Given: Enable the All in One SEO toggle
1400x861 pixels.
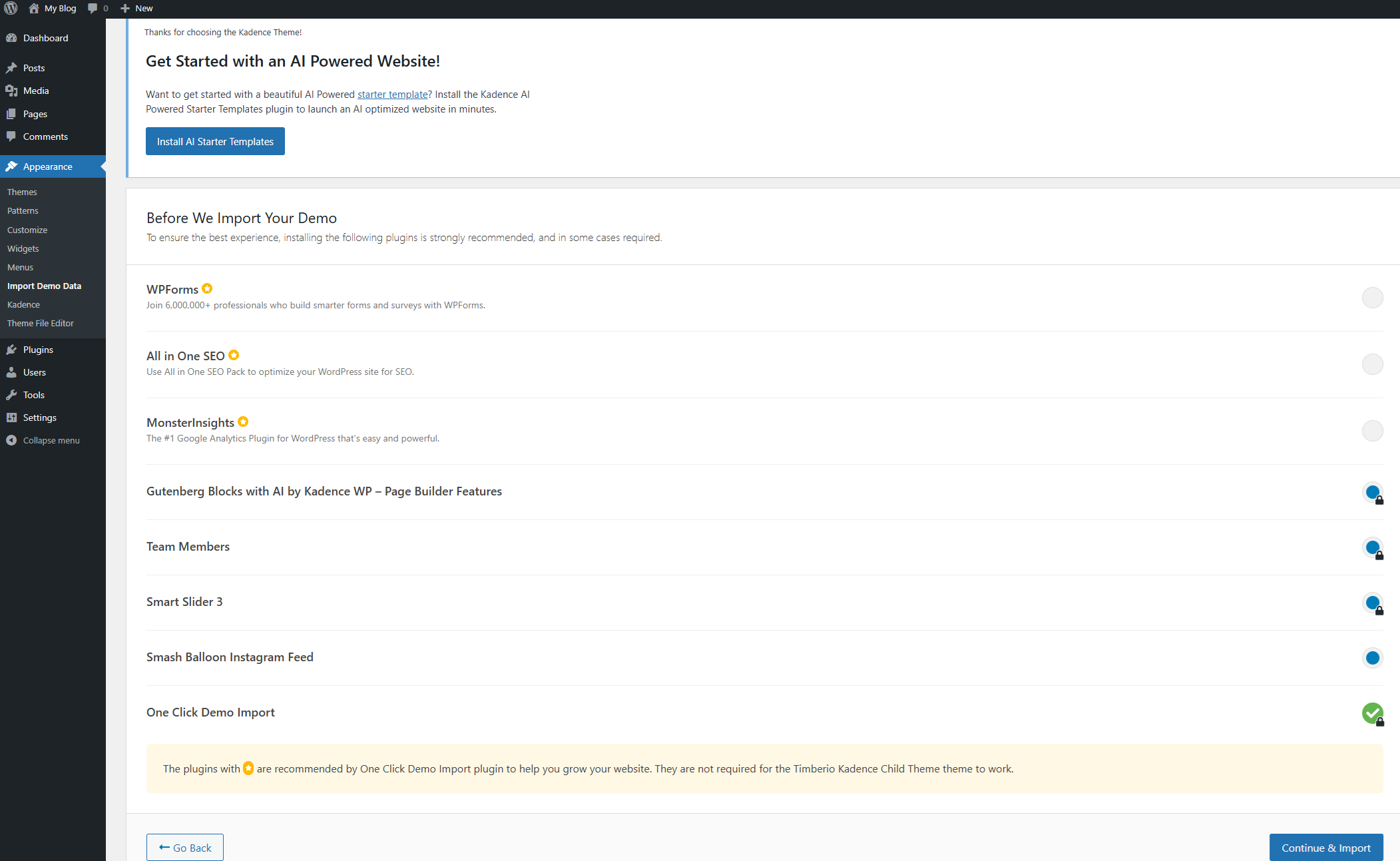Looking at the screenshot, I should [1372, 364].
